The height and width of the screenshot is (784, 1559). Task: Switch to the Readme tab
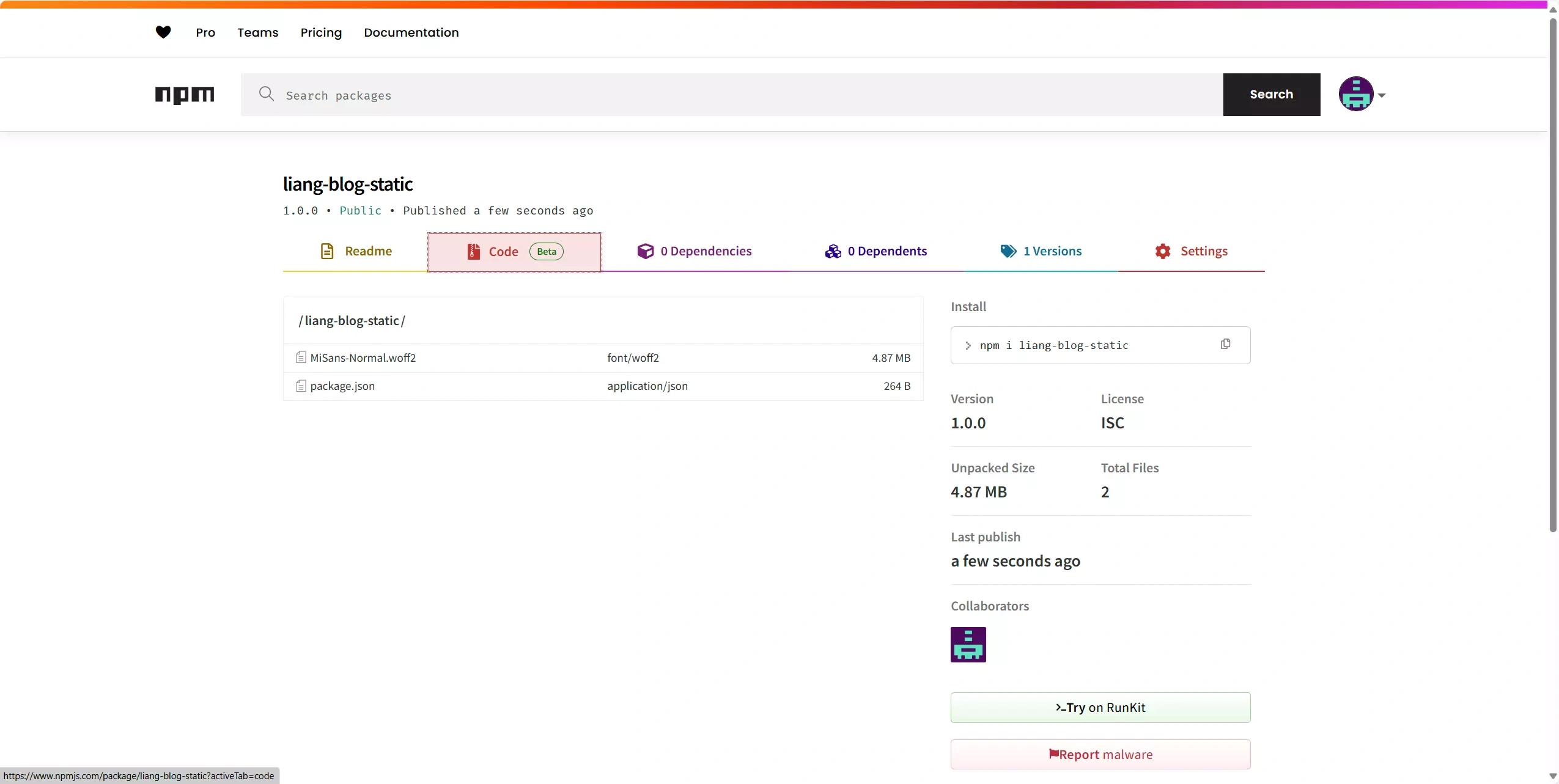tap(356, 251)
